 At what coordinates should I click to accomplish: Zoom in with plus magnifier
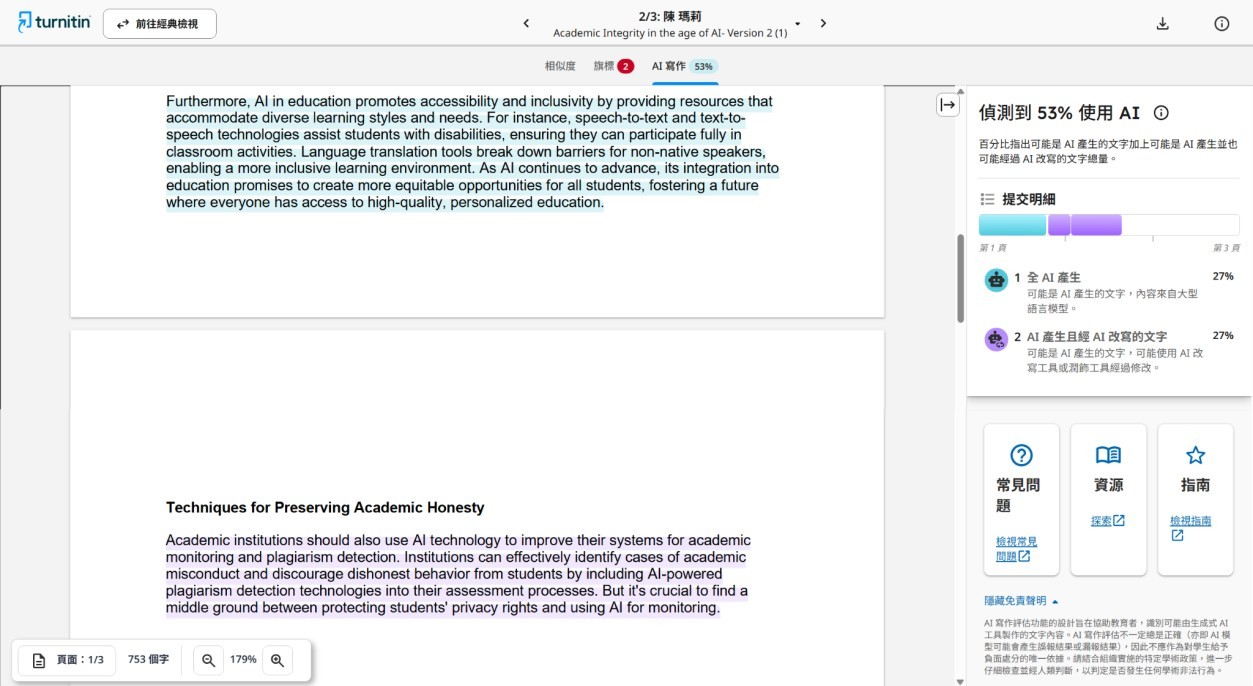coord(278,660)
